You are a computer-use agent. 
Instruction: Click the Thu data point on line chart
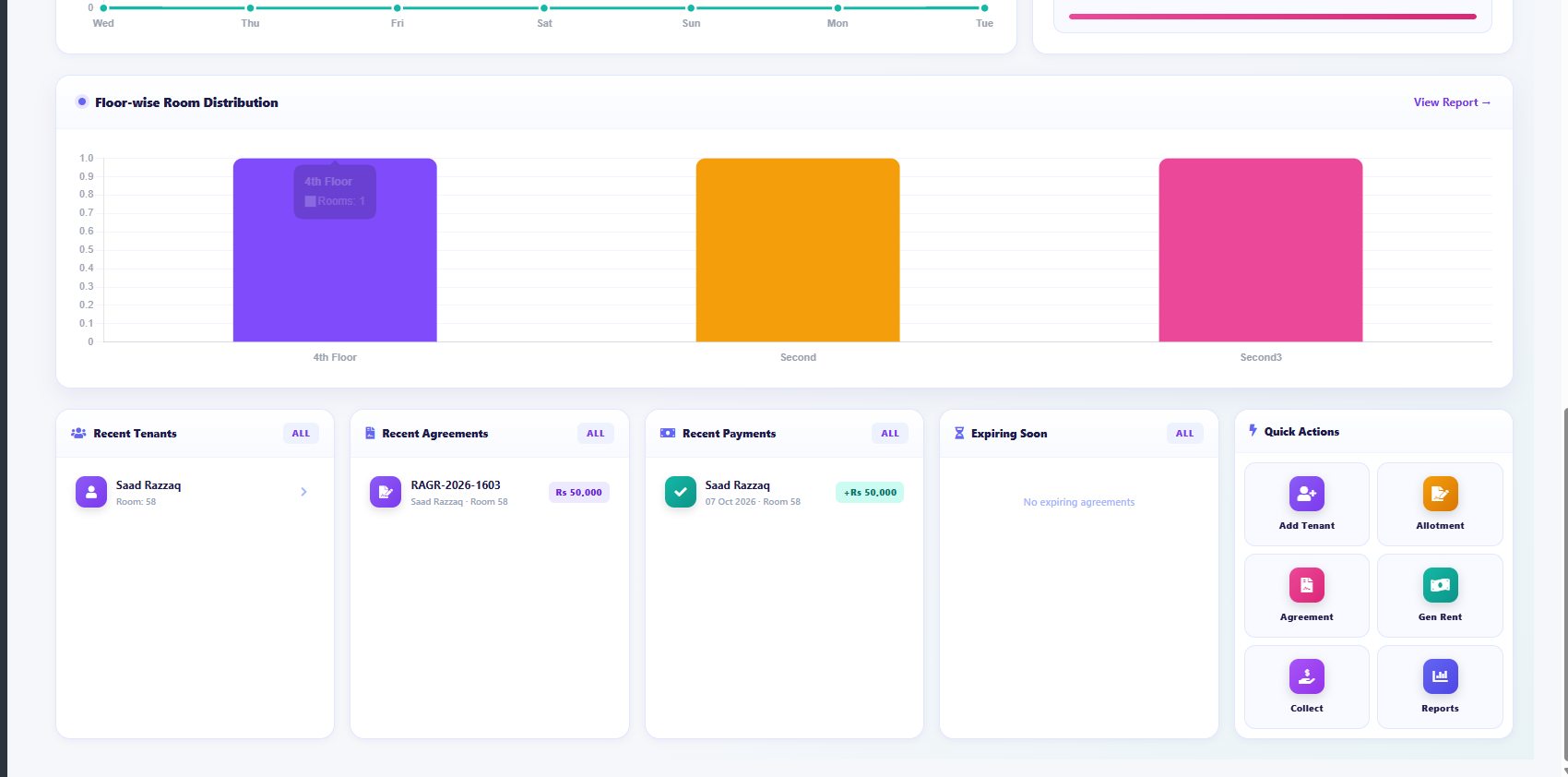[250, 8]
